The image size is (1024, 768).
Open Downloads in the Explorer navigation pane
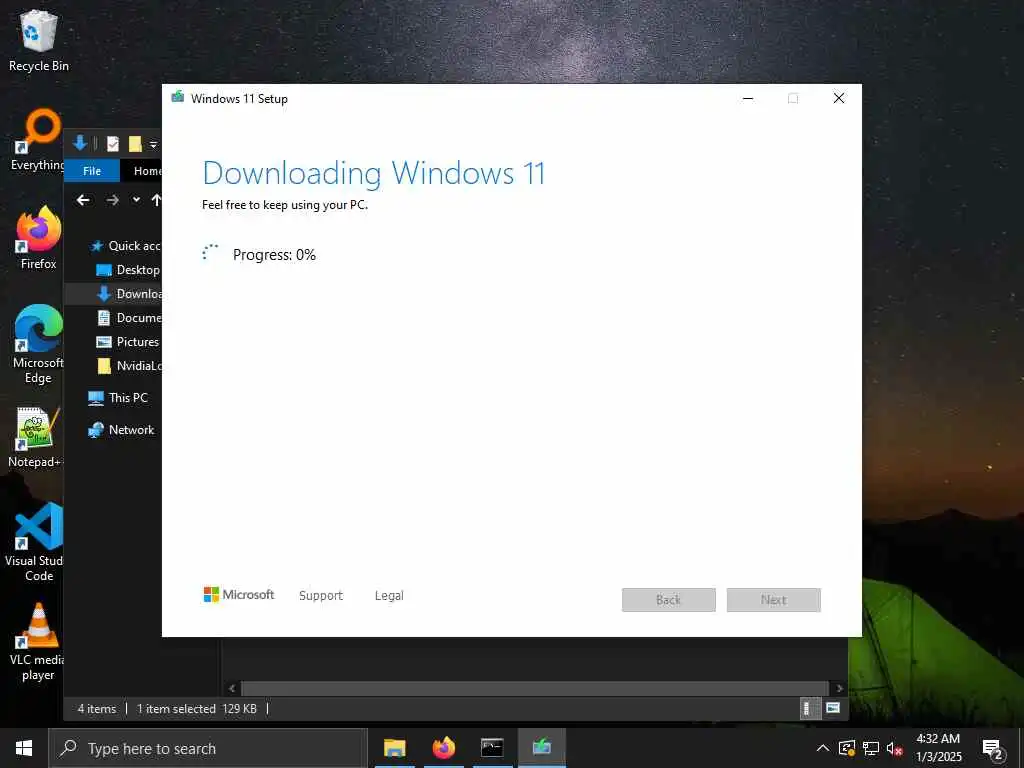128,294
